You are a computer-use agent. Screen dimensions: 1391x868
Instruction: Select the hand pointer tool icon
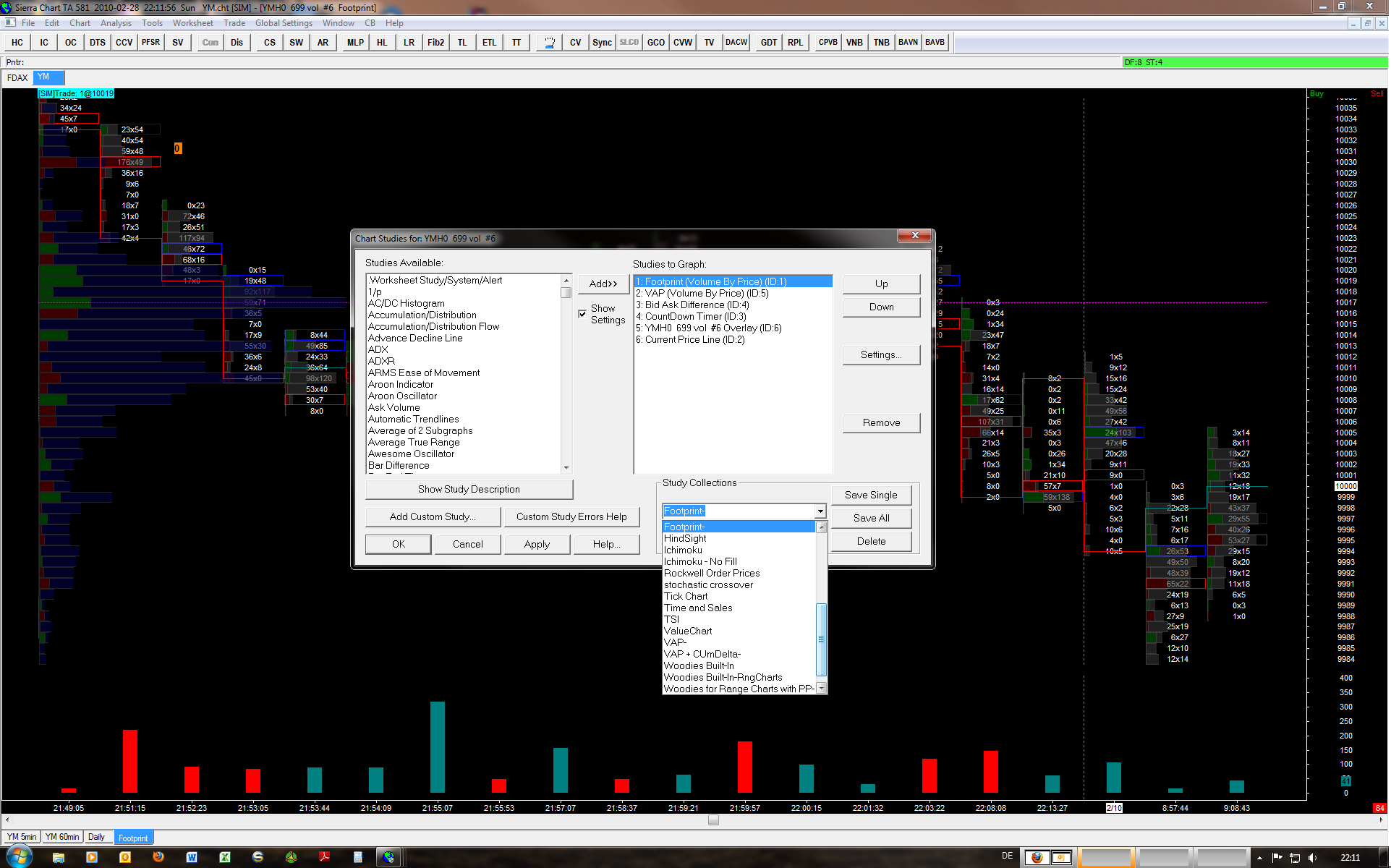pyautogui.click(x=550, y=43)
